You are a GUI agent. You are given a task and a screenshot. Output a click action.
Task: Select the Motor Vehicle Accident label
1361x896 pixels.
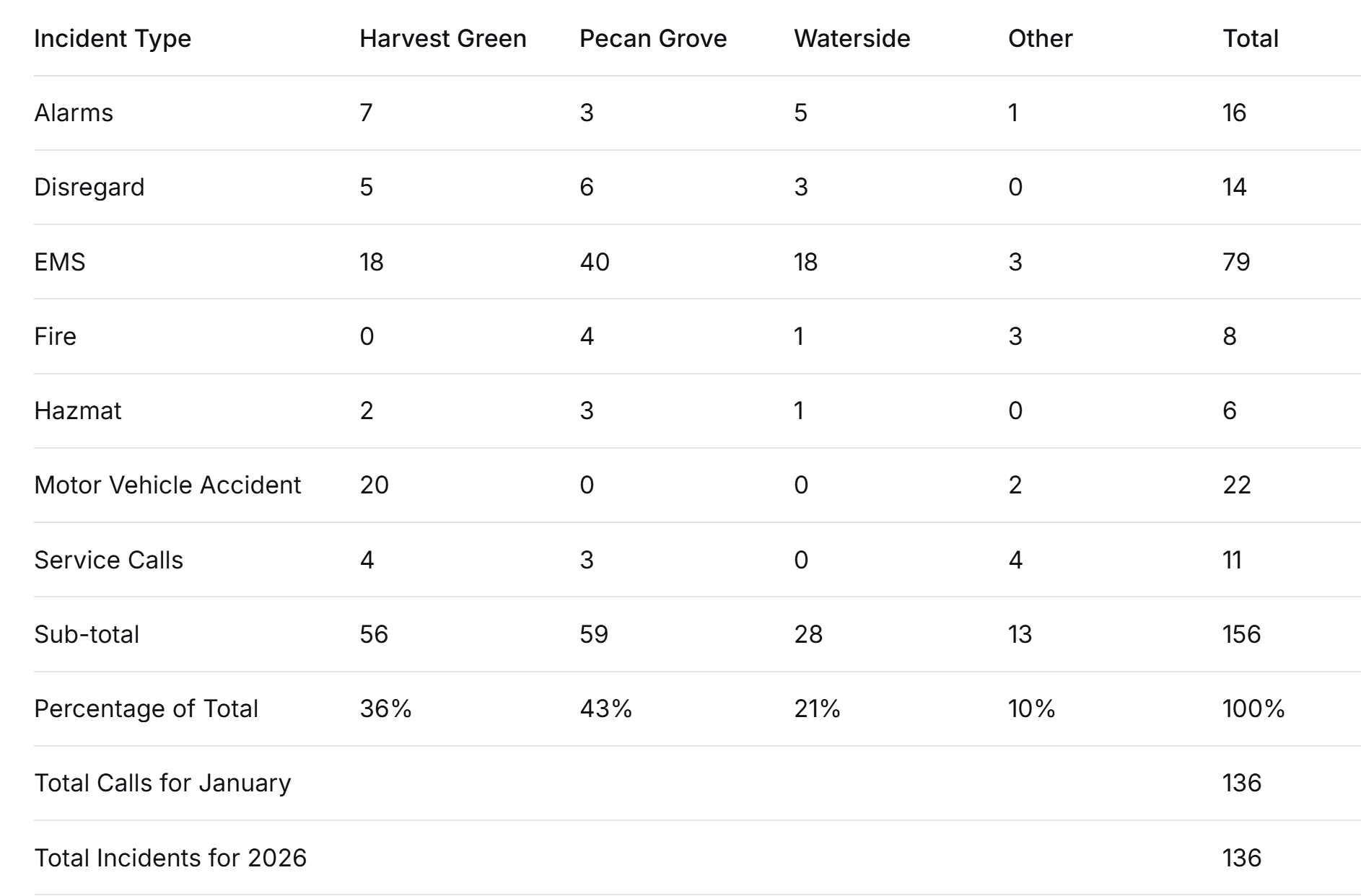167,485
